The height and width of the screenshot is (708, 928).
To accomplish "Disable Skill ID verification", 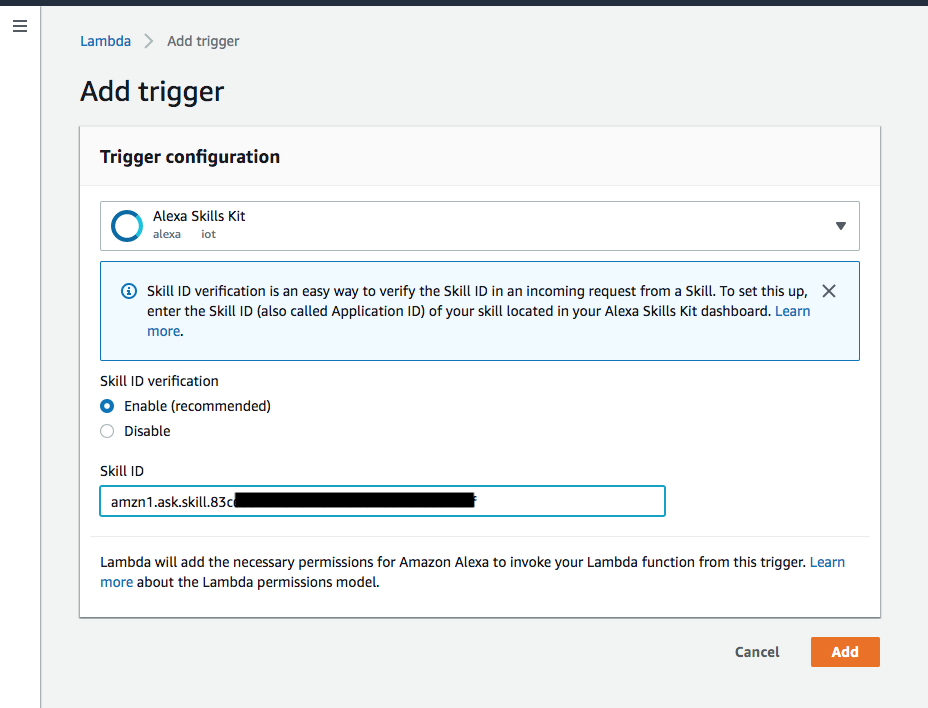I will coord(107,431).
